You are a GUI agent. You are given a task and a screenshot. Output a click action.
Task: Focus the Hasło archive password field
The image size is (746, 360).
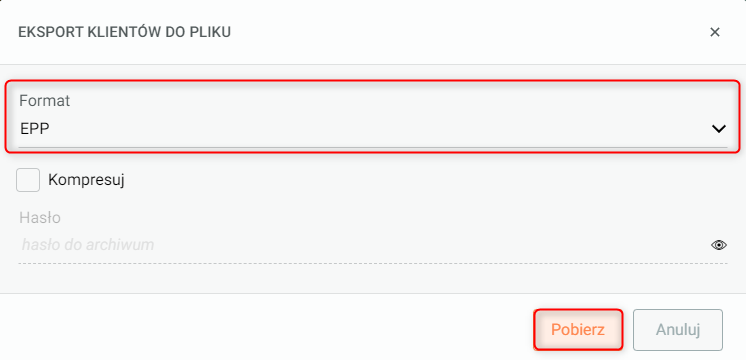pos(373,245)
